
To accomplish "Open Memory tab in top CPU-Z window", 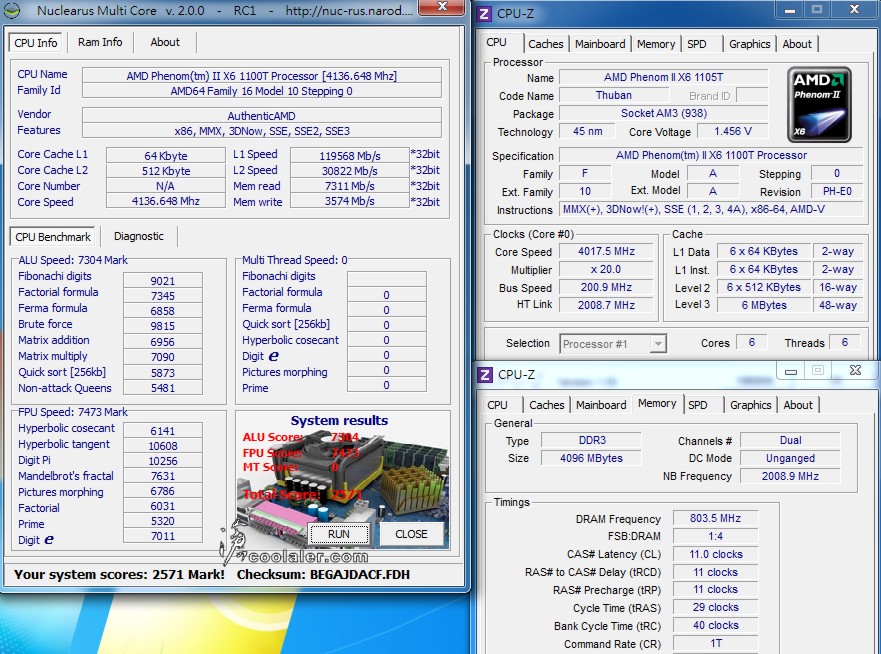I will coord(656,44).
